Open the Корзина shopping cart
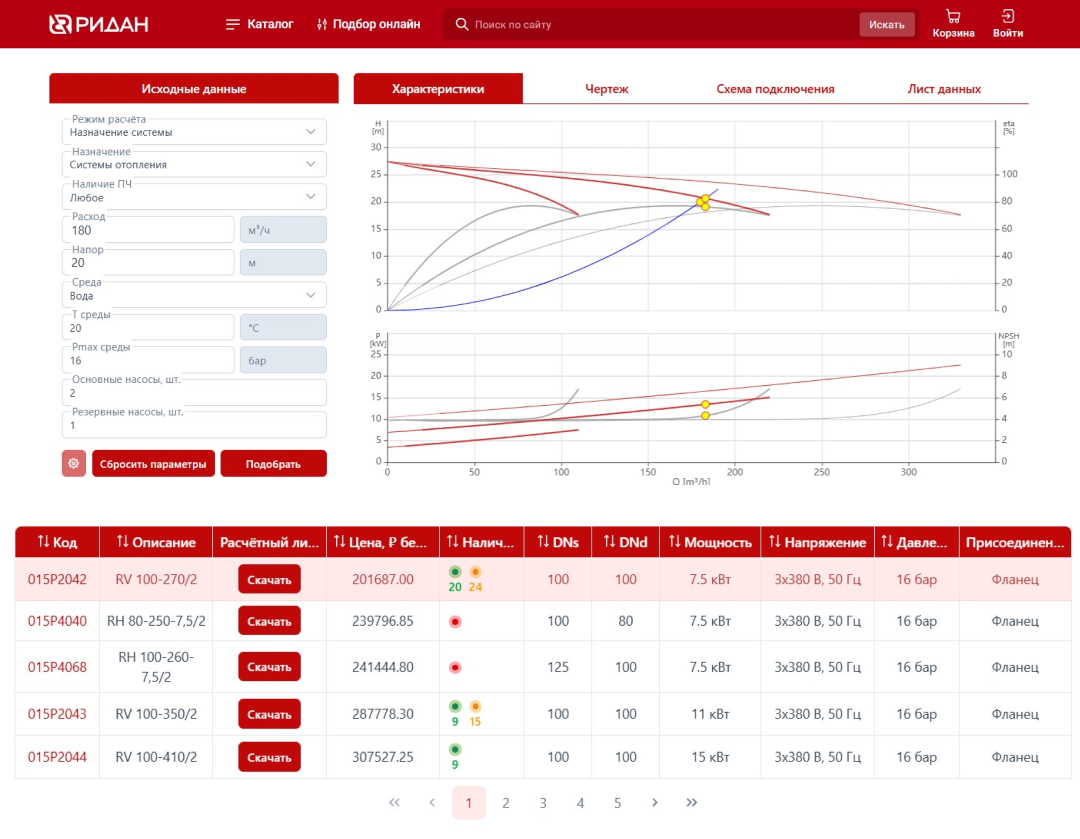This screenshot has height=839, width=1080. tap(953, 24)
